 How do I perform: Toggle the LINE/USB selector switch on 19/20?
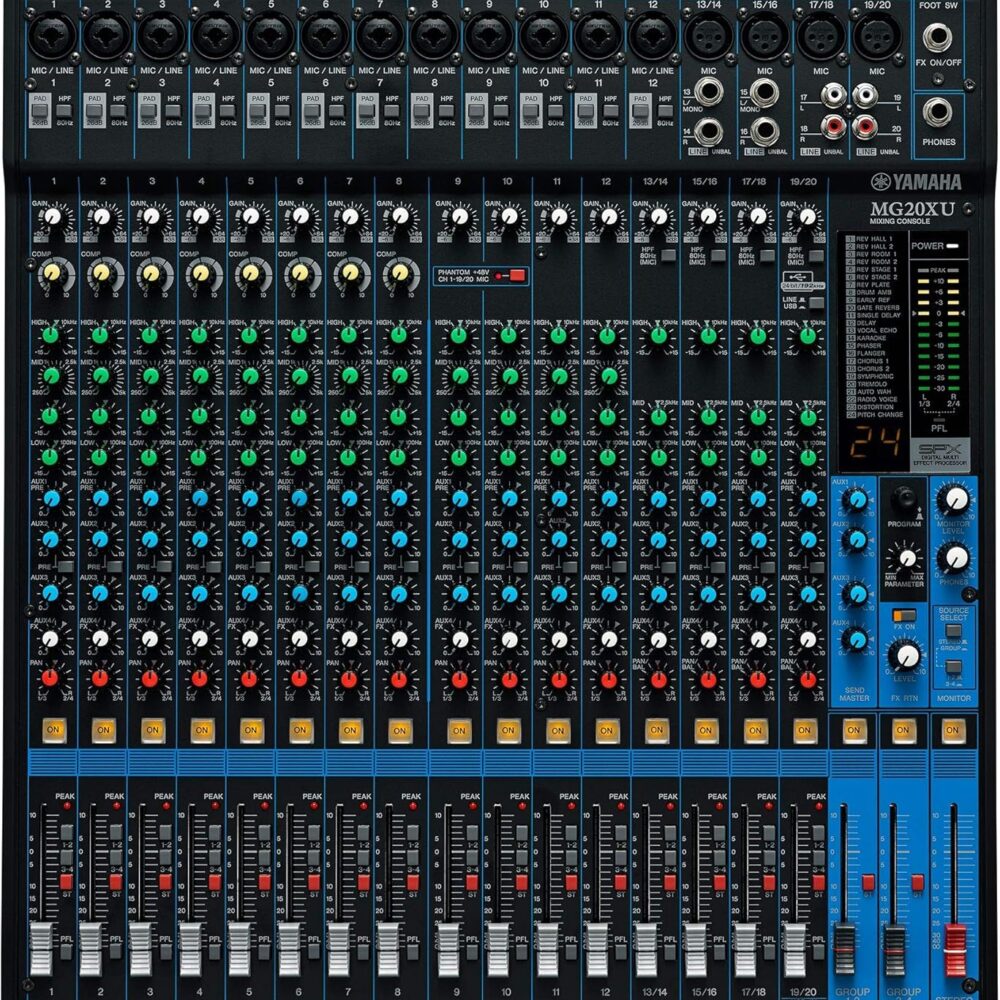(x=816, y=302)
